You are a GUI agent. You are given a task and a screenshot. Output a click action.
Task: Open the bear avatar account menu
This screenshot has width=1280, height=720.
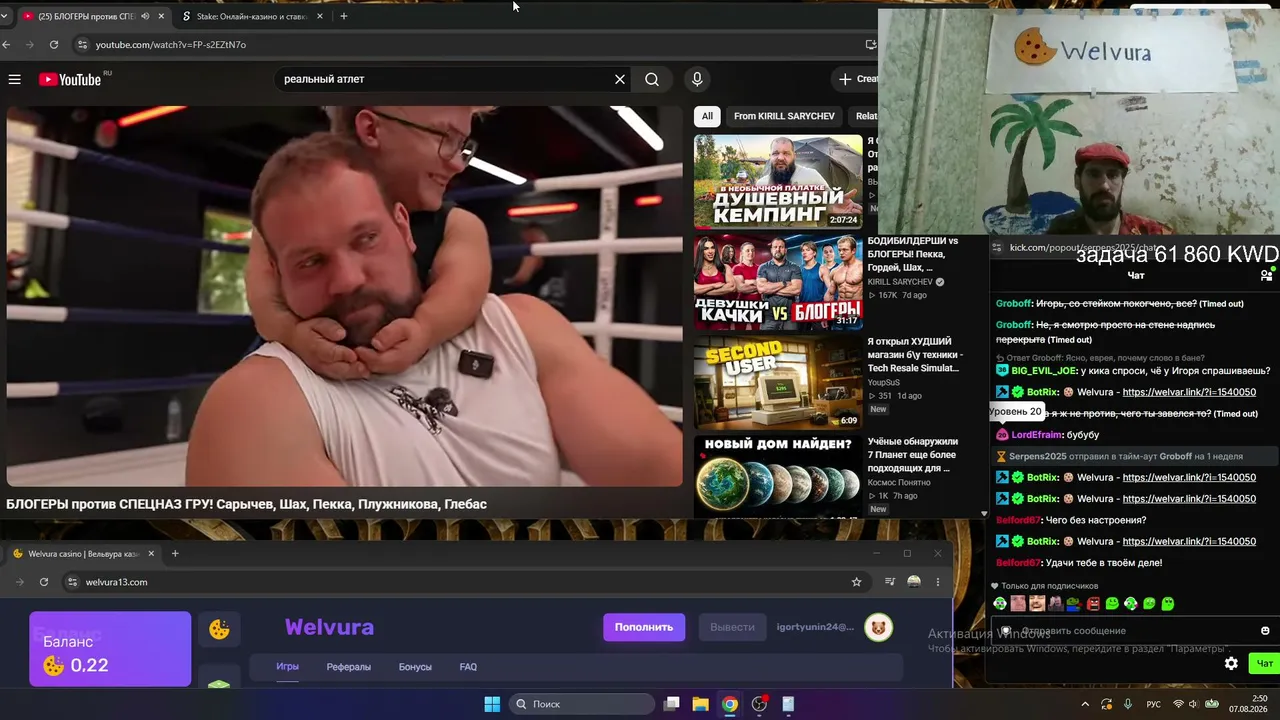point(879,627)
